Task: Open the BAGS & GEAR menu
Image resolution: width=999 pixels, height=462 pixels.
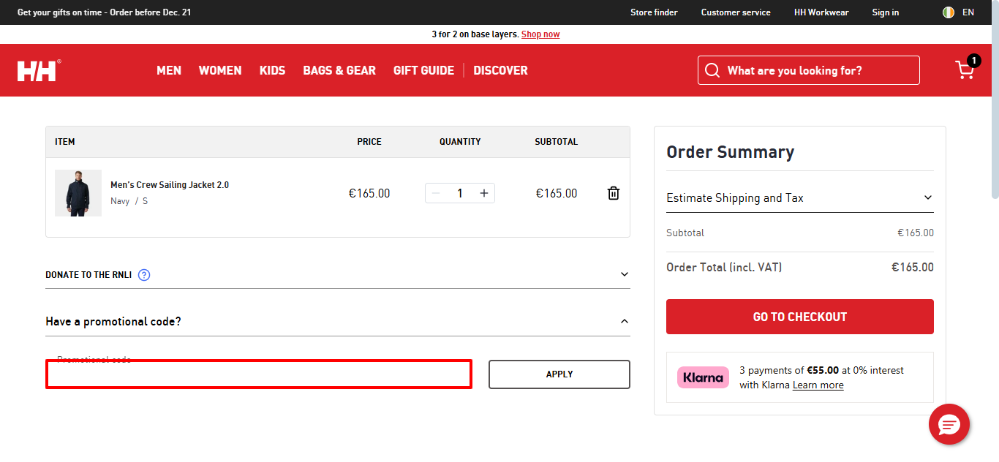Action: click(339, 71)
